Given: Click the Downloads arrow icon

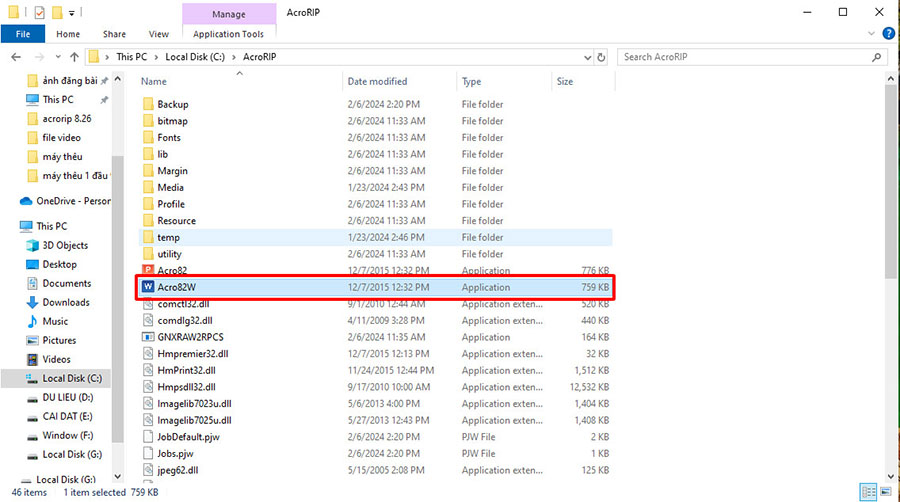Looking at the screenshot, I should pos(33,302).
